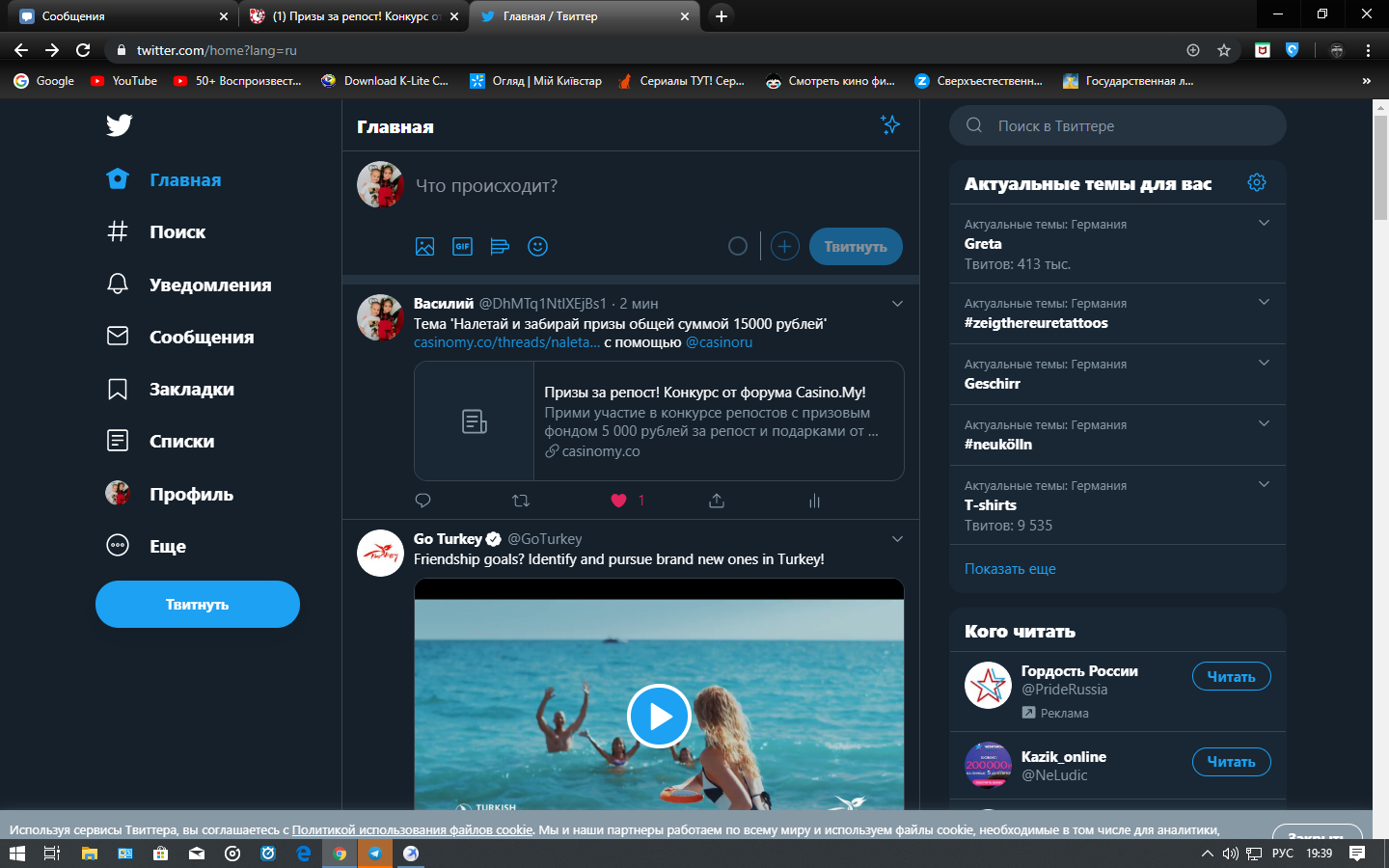This screenshot has height=868, width=1389.
Task: Open the Go Turkey tweet's dropdown chevron
Action: point(897,539)
